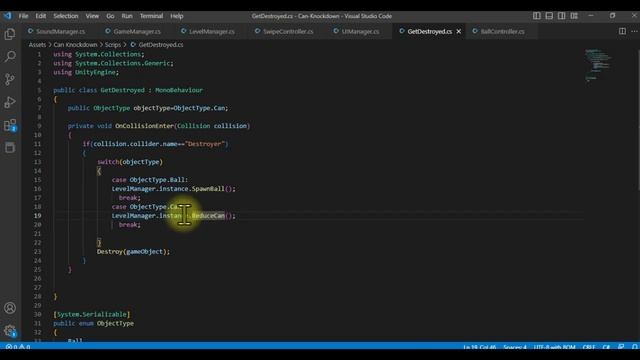
Task: Open the View menu
Action: coord(92,16)
